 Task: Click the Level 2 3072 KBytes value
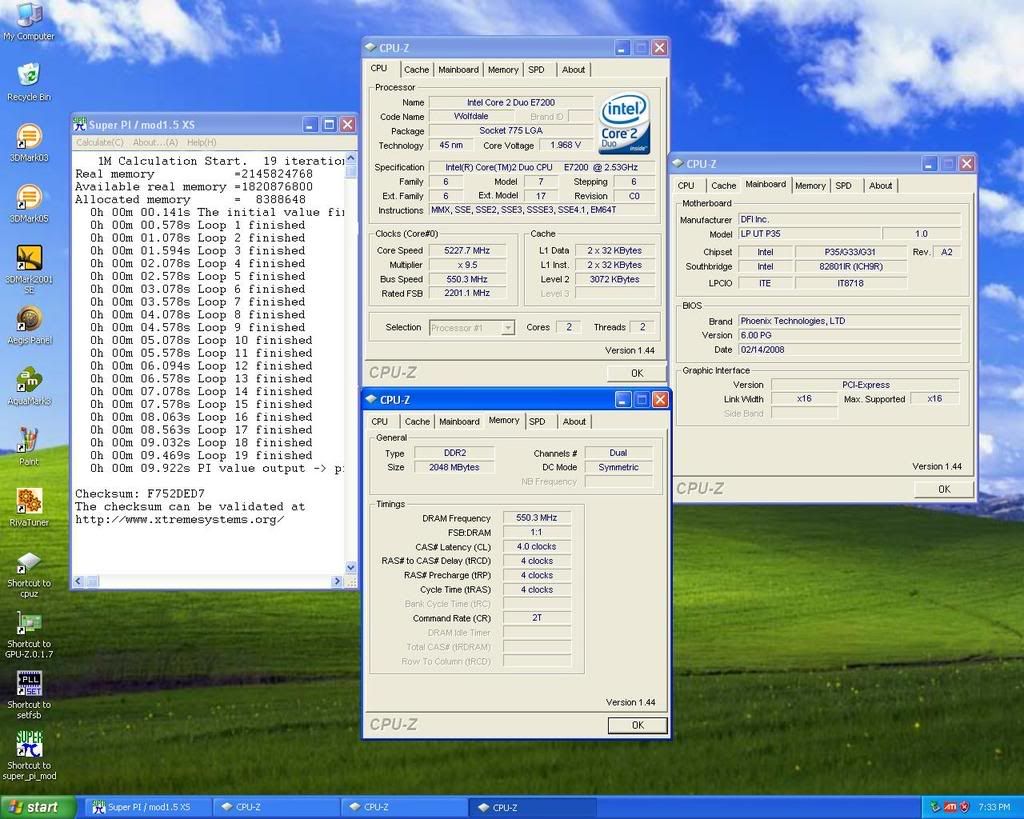(x=614, y=280)
